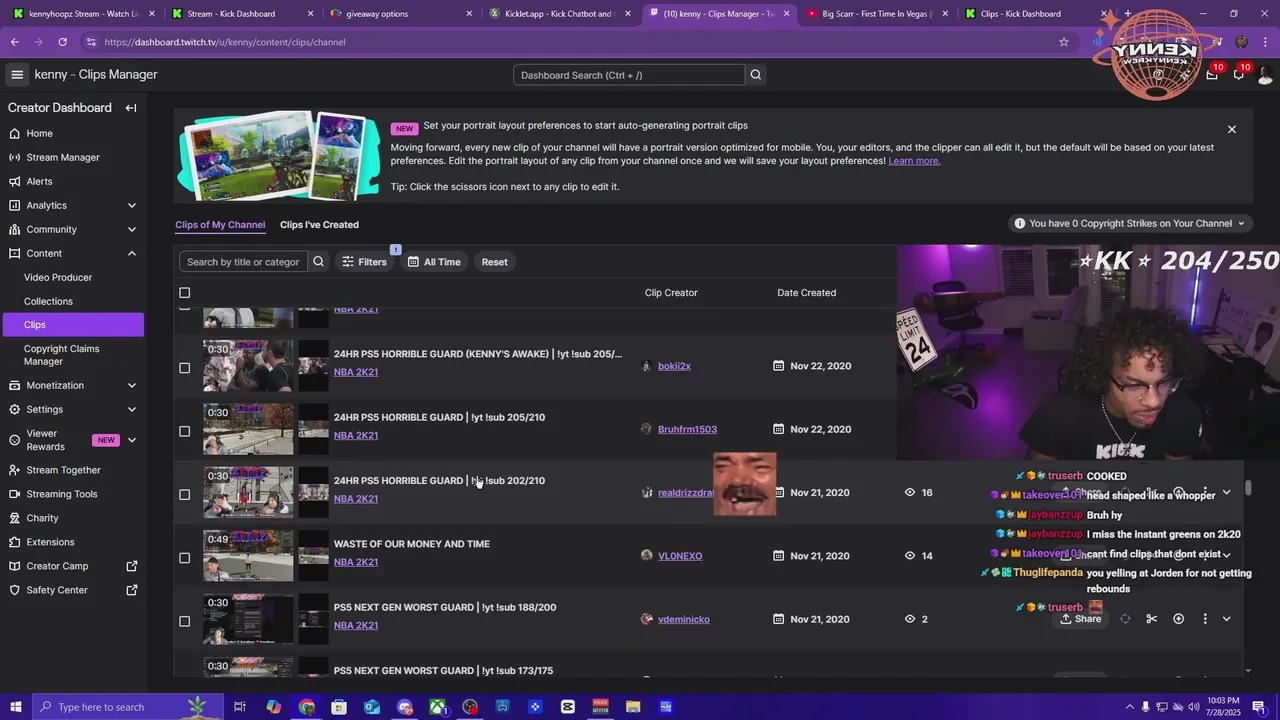Click the search by title or category field

(243, 262)
